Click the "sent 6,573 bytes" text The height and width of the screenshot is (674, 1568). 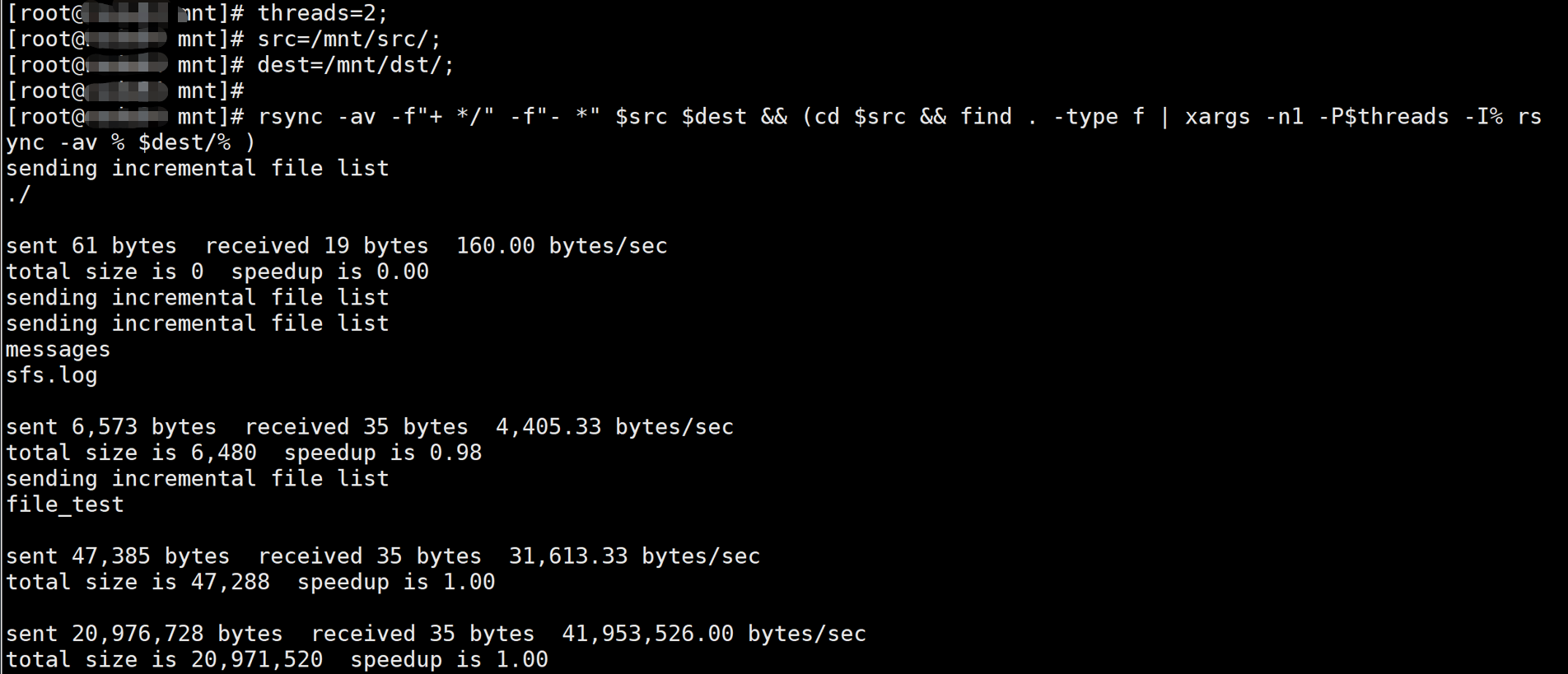coord(110,427)
